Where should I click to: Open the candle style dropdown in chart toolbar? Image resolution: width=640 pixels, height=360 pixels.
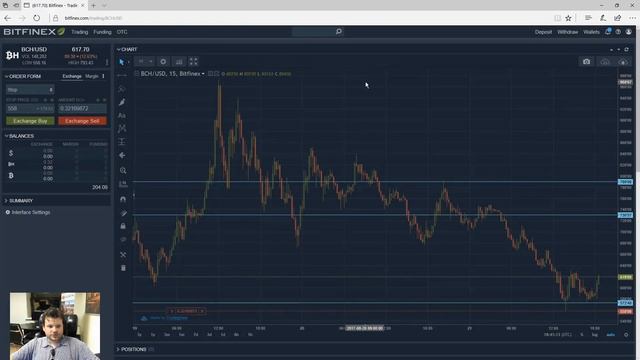[x=144, y=62]
